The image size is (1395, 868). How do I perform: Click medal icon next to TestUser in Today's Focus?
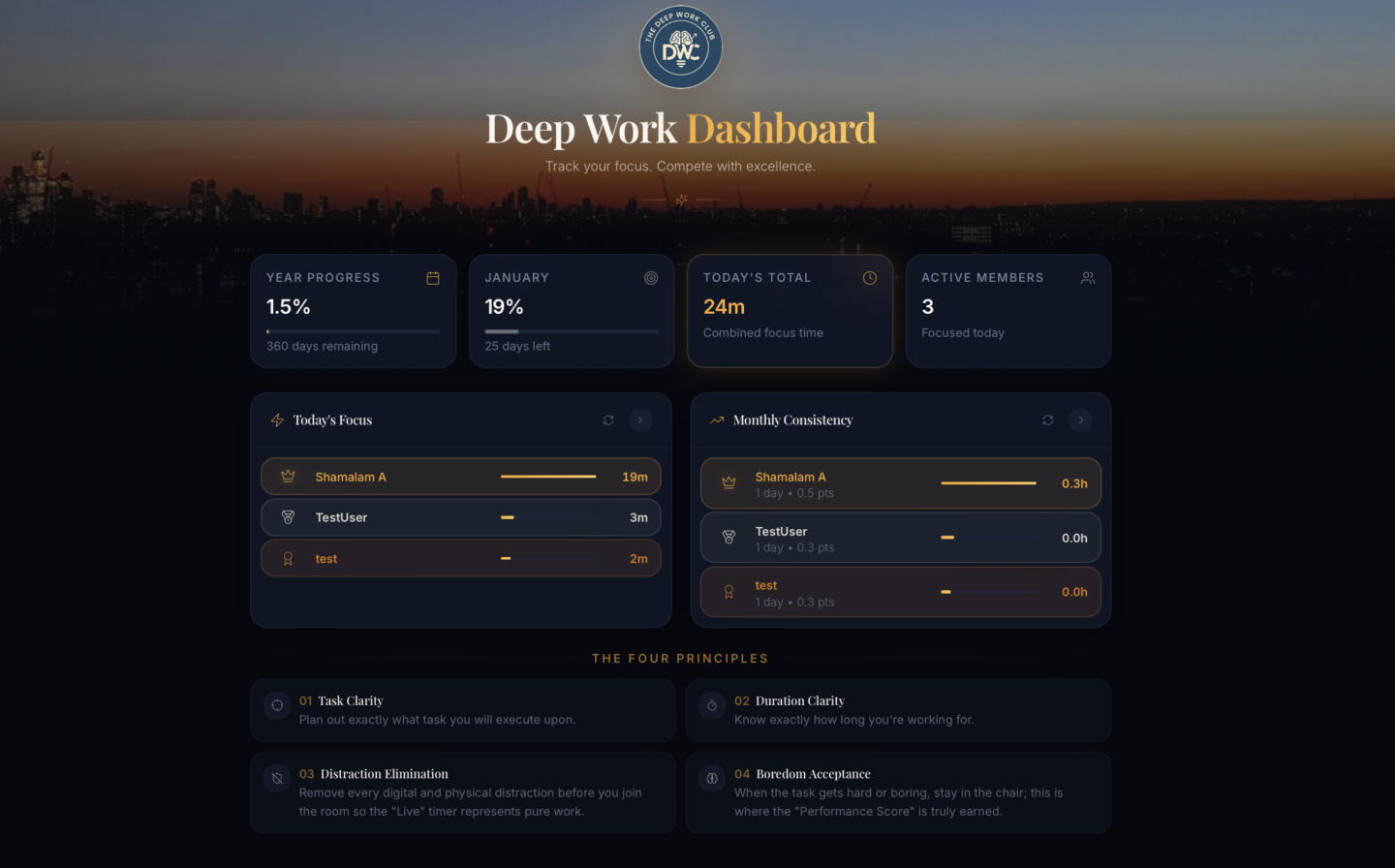coord(288,517)
